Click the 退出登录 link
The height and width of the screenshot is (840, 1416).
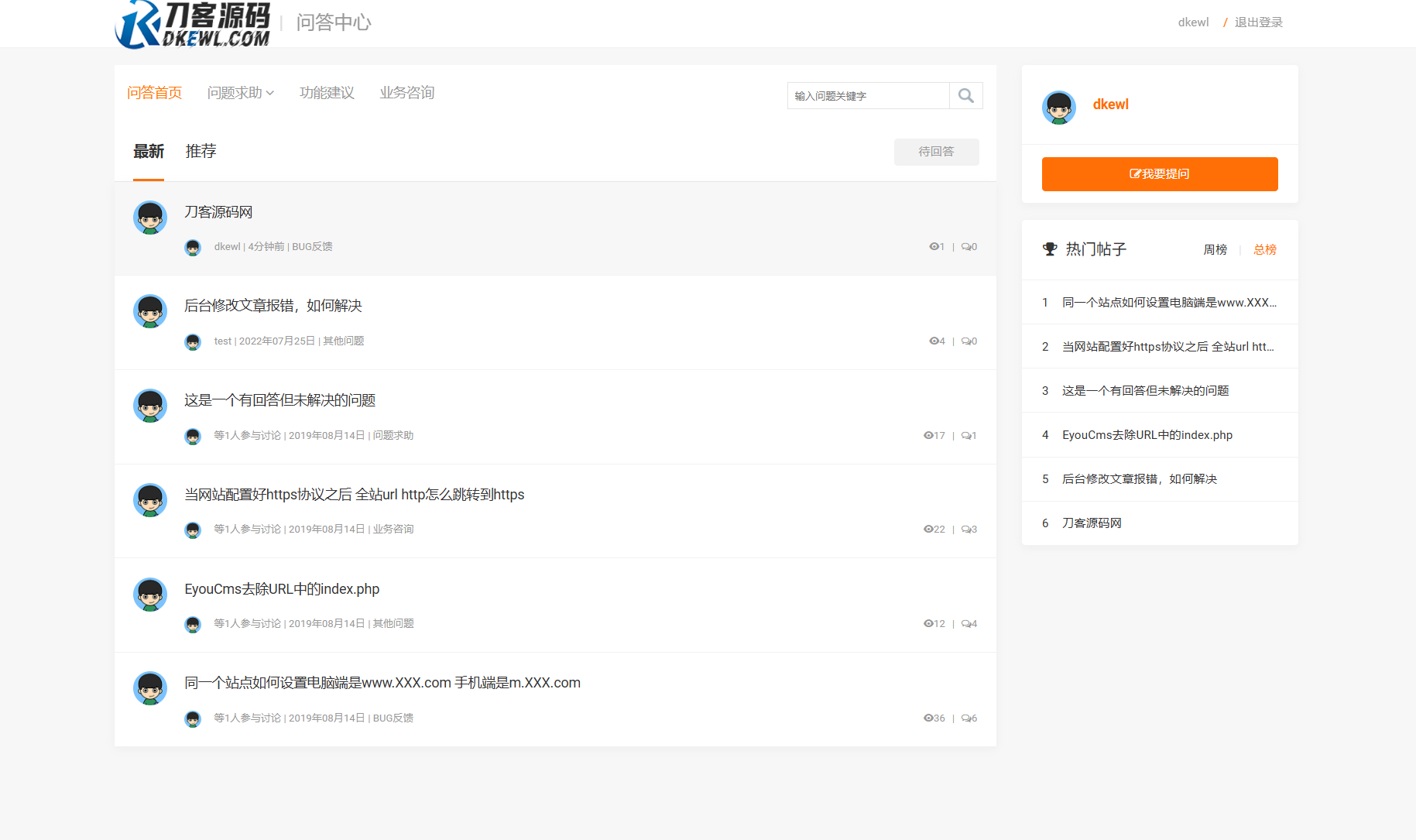pyautogui.click(x=1258, y=22)
